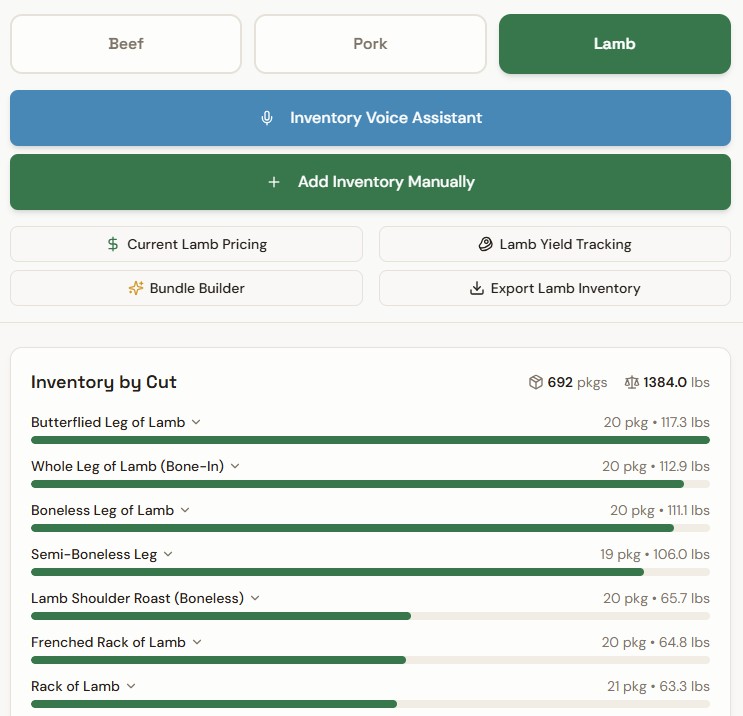Open Current Lamb Pricing
Viewport: 743px width, 716px height.
coord(187,244)
